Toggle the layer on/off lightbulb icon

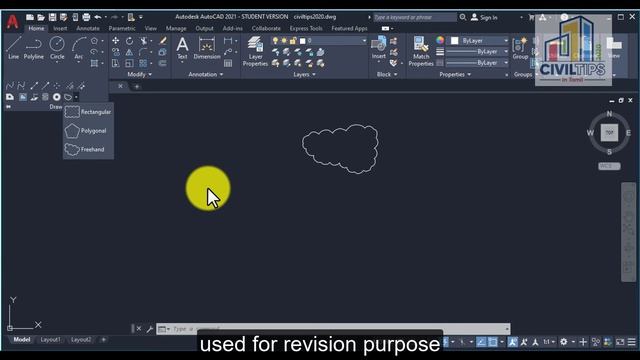275,41
